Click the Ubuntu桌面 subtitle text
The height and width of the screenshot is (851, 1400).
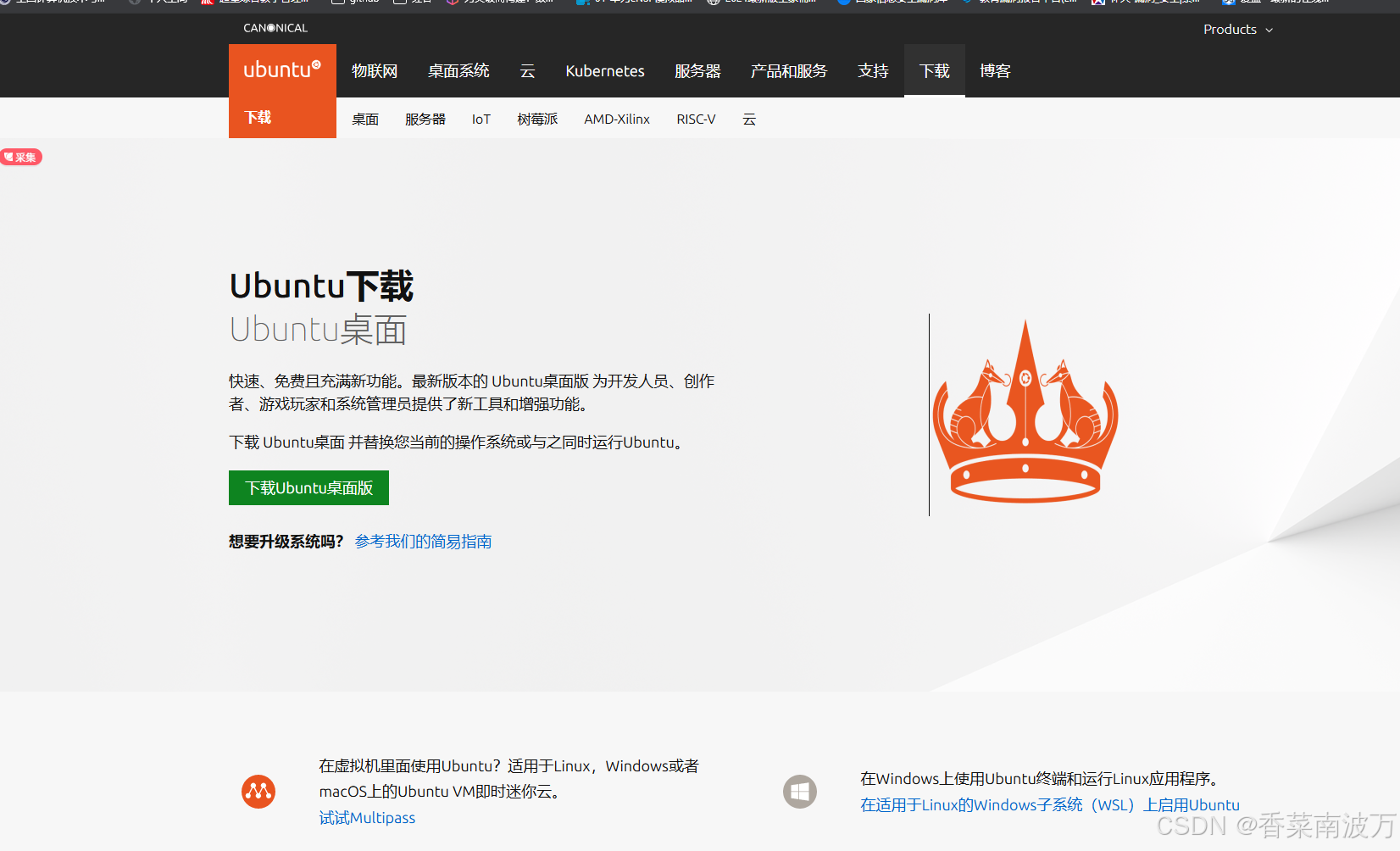coord(318,330)
